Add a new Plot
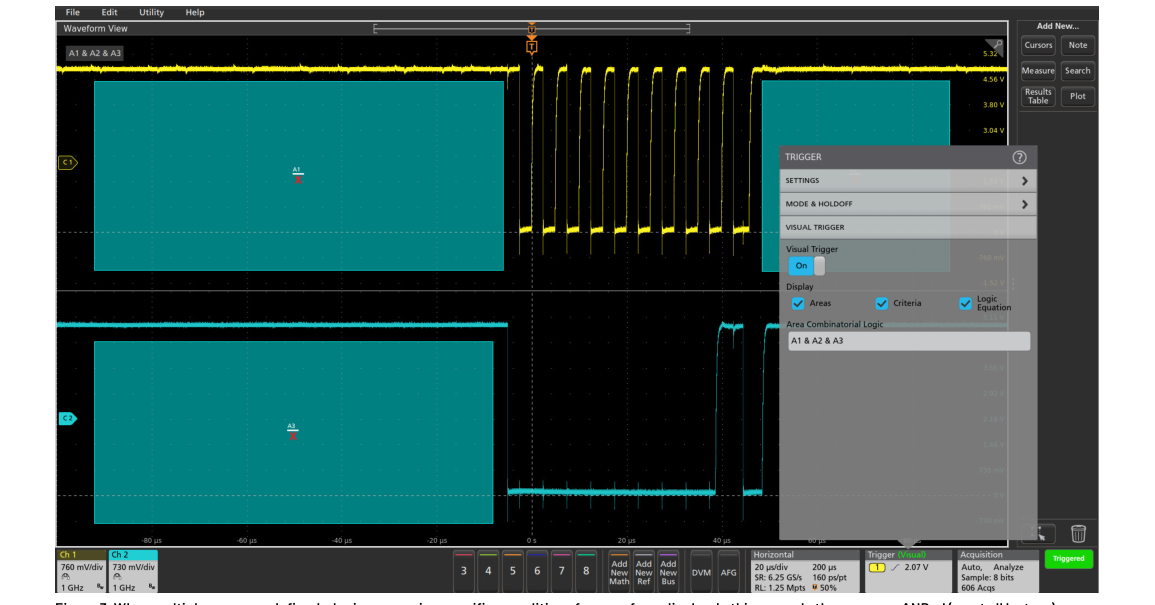 point(1078,97)
